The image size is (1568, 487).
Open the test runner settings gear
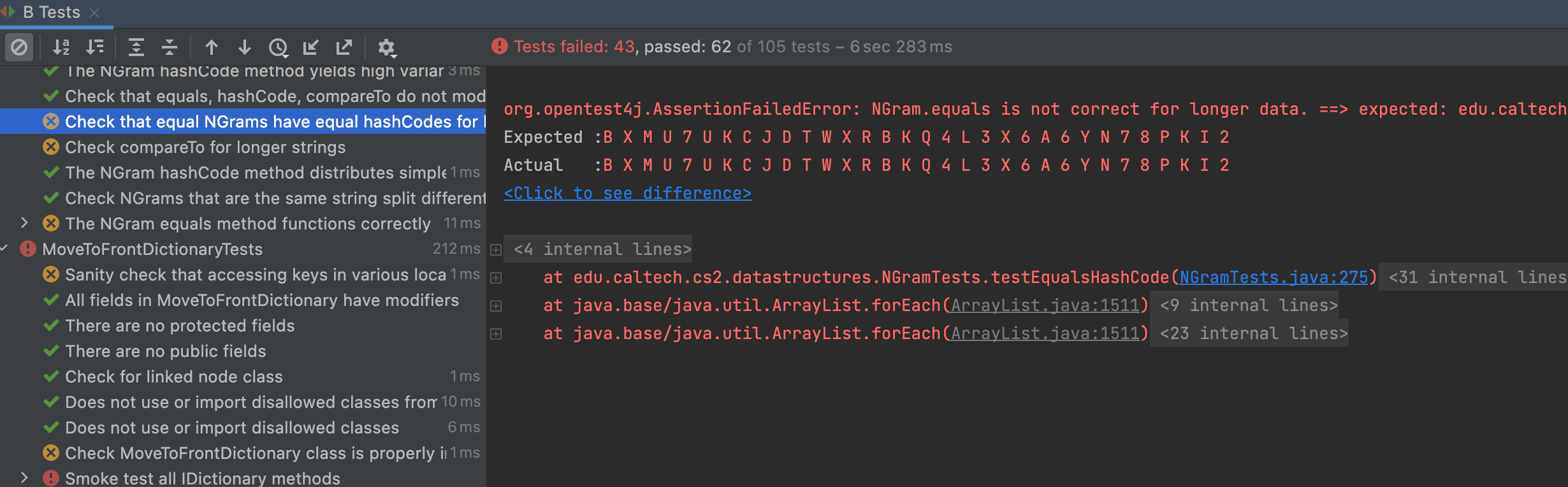pos(386,47)
